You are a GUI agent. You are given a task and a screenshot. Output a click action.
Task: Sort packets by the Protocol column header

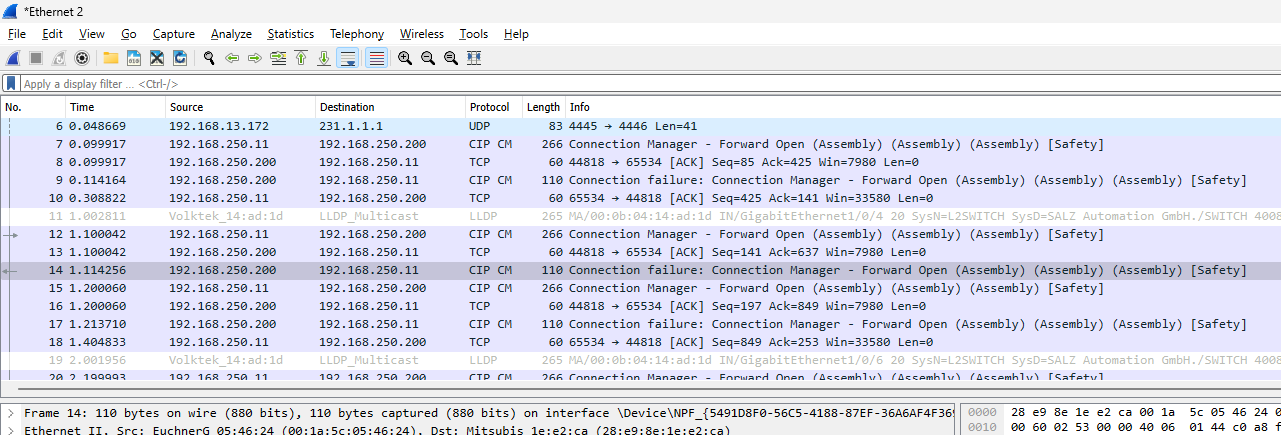click(x=490, y=107)
